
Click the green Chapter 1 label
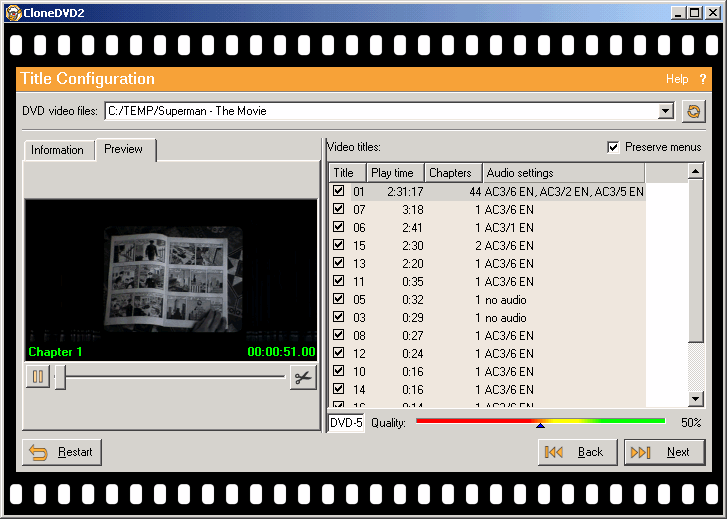[55, 352]
